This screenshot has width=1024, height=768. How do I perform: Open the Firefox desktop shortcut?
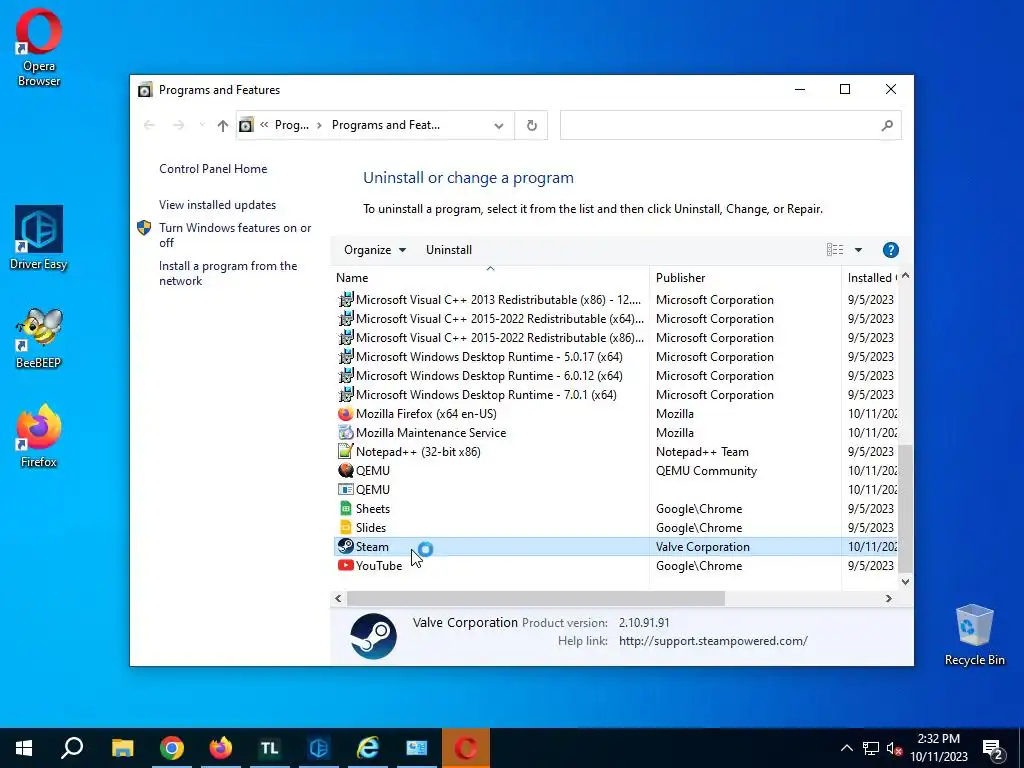(x=39, y=436)
